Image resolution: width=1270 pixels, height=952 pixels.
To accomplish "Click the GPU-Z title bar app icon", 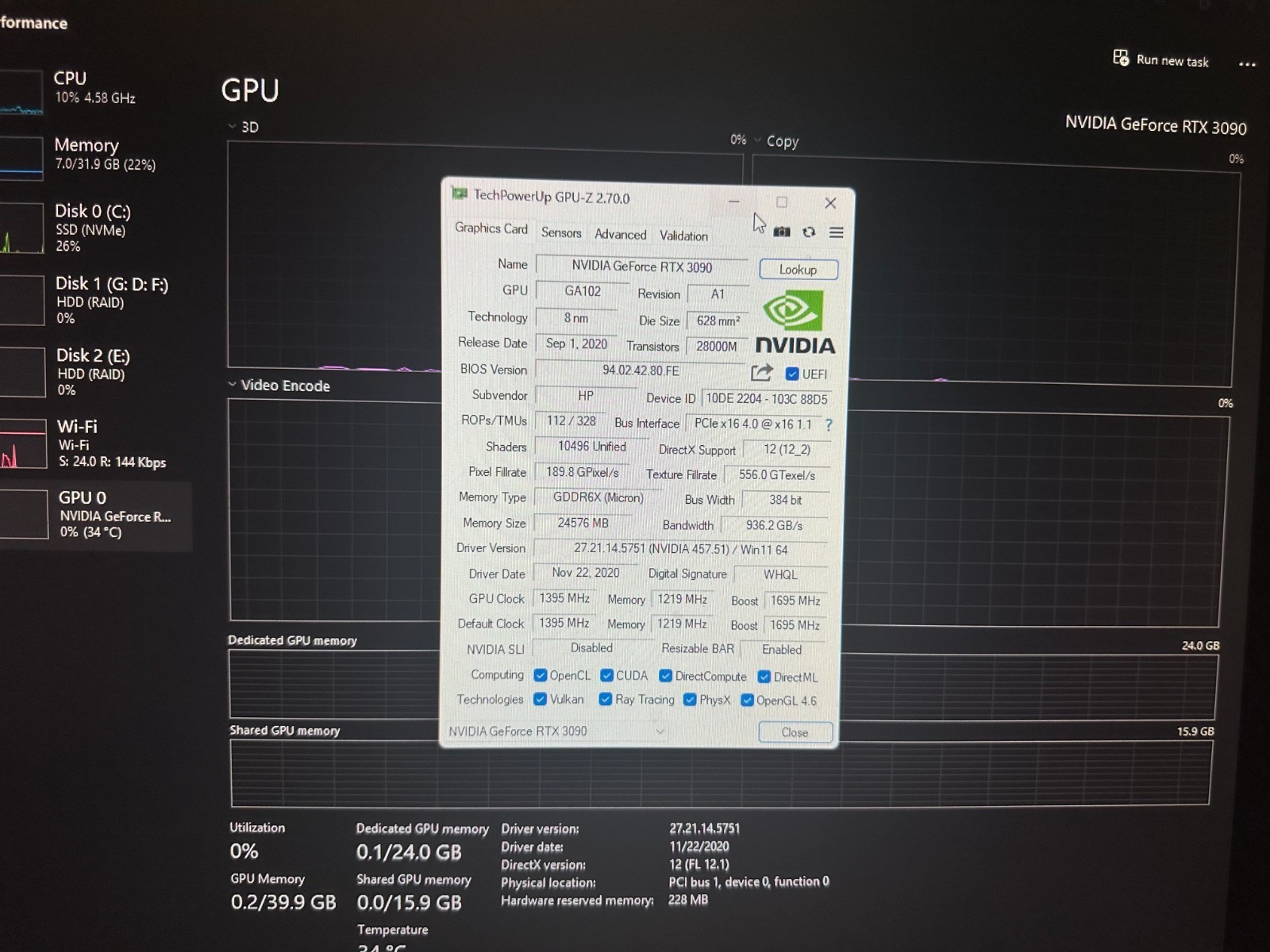I will (x=460, y=193).
